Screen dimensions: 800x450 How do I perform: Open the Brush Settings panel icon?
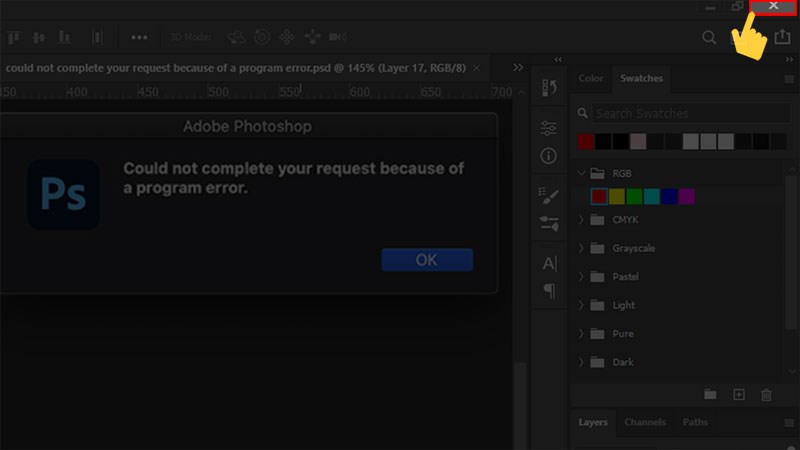549,223
